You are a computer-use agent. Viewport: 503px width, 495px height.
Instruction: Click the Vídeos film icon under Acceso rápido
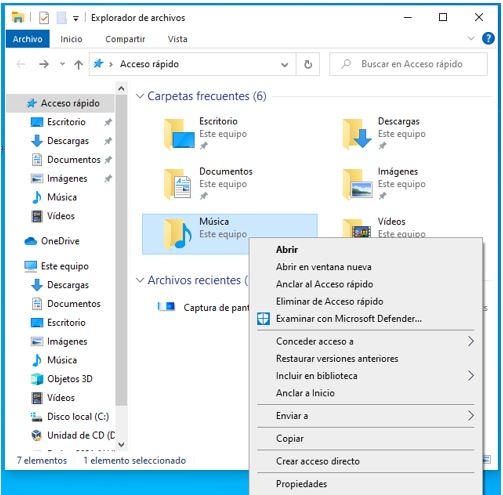click(37, 216)
